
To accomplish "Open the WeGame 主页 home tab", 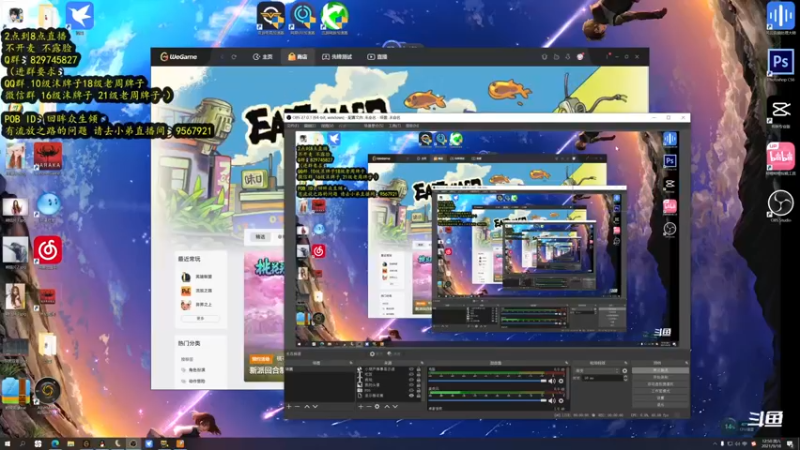I will [x=263, y=57].
